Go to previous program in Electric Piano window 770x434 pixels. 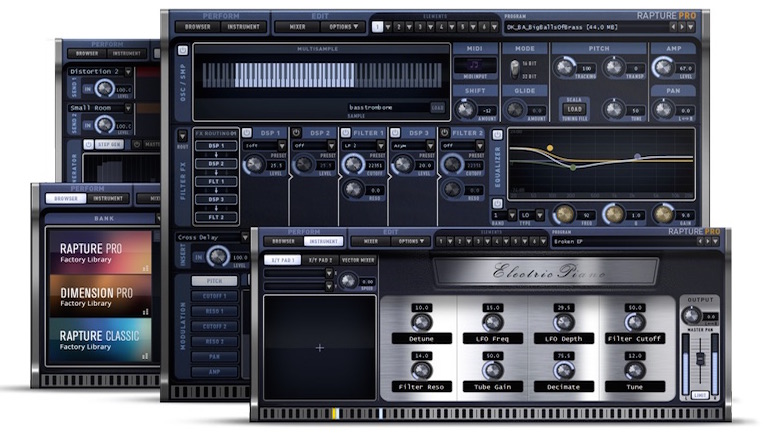tap(700, 241)
